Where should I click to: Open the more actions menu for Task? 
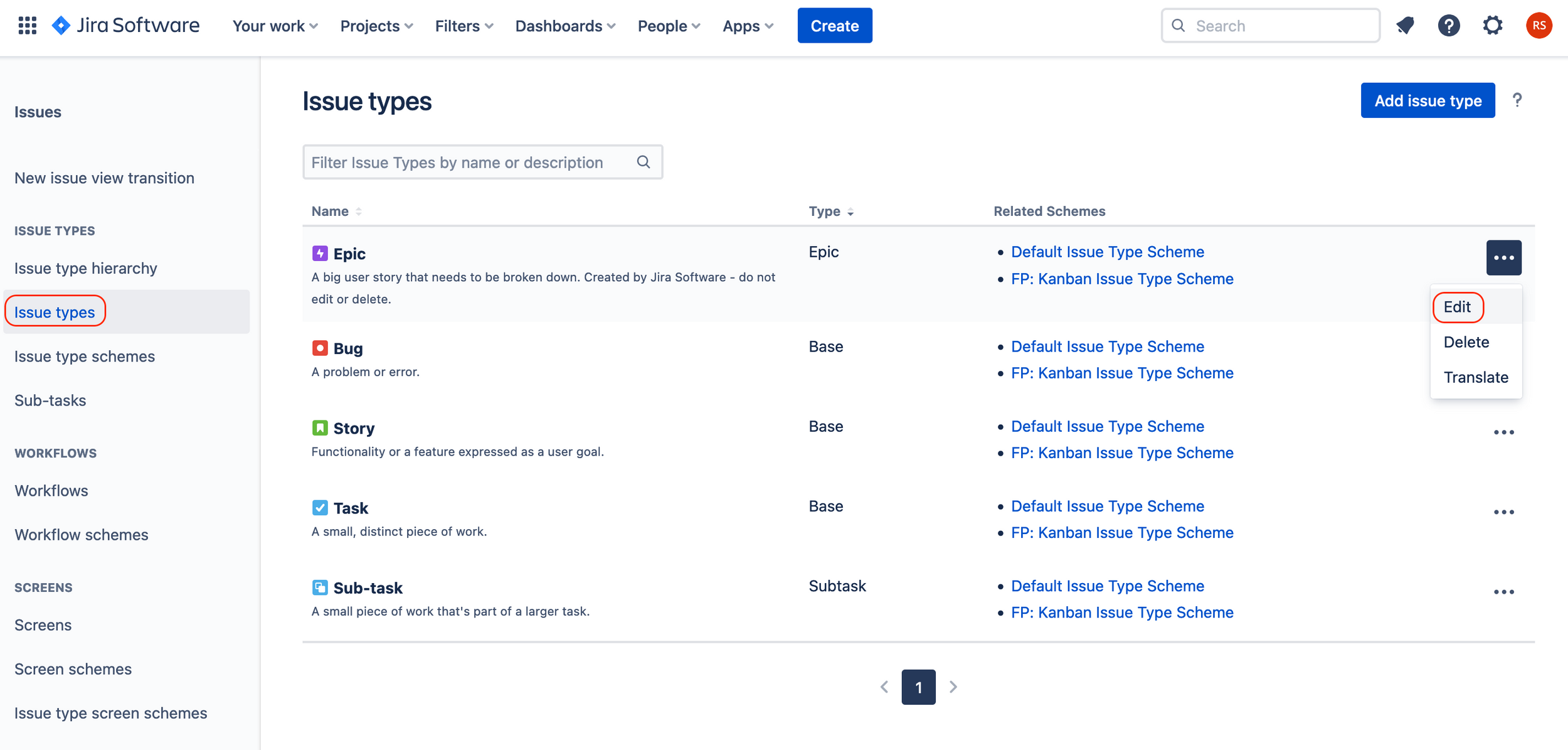(x=1503, y=512)
